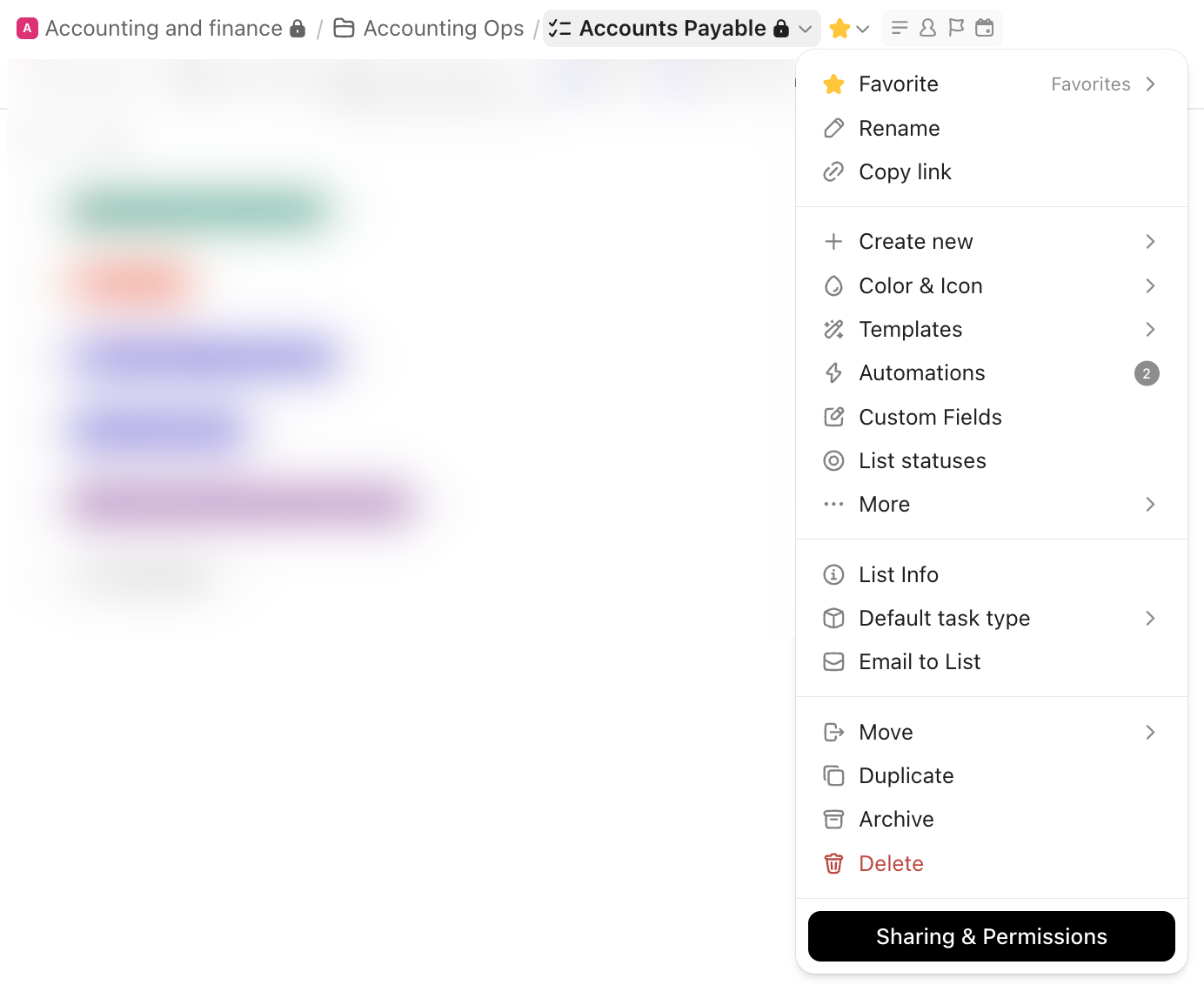
Task: Click the priority flag icon in the toolbar
Action: pos(956,27)
